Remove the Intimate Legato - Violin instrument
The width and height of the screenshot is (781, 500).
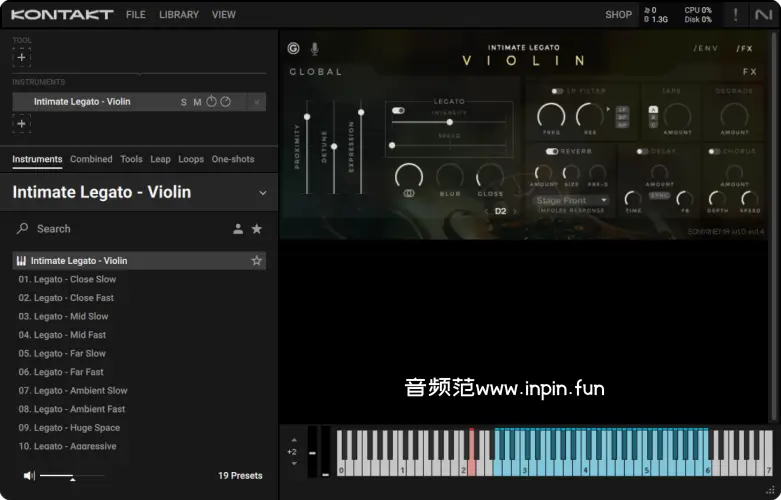pyautogui.click(x=257, y=102)
